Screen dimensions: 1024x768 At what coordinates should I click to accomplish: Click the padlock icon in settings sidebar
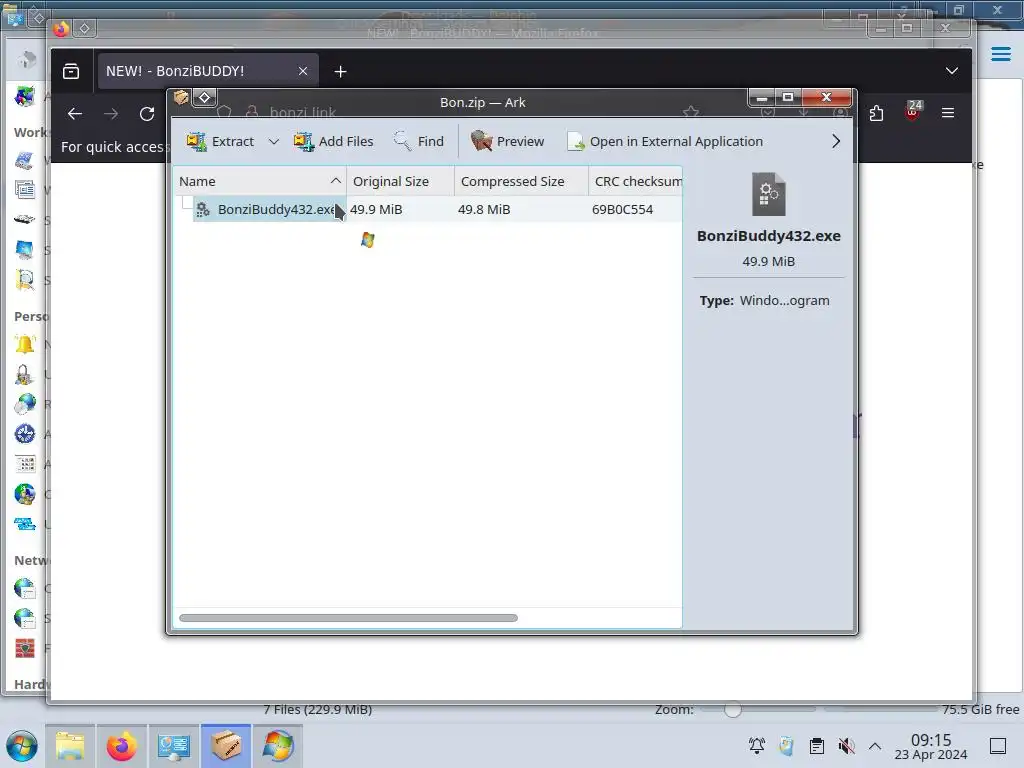tap(25, 374)
